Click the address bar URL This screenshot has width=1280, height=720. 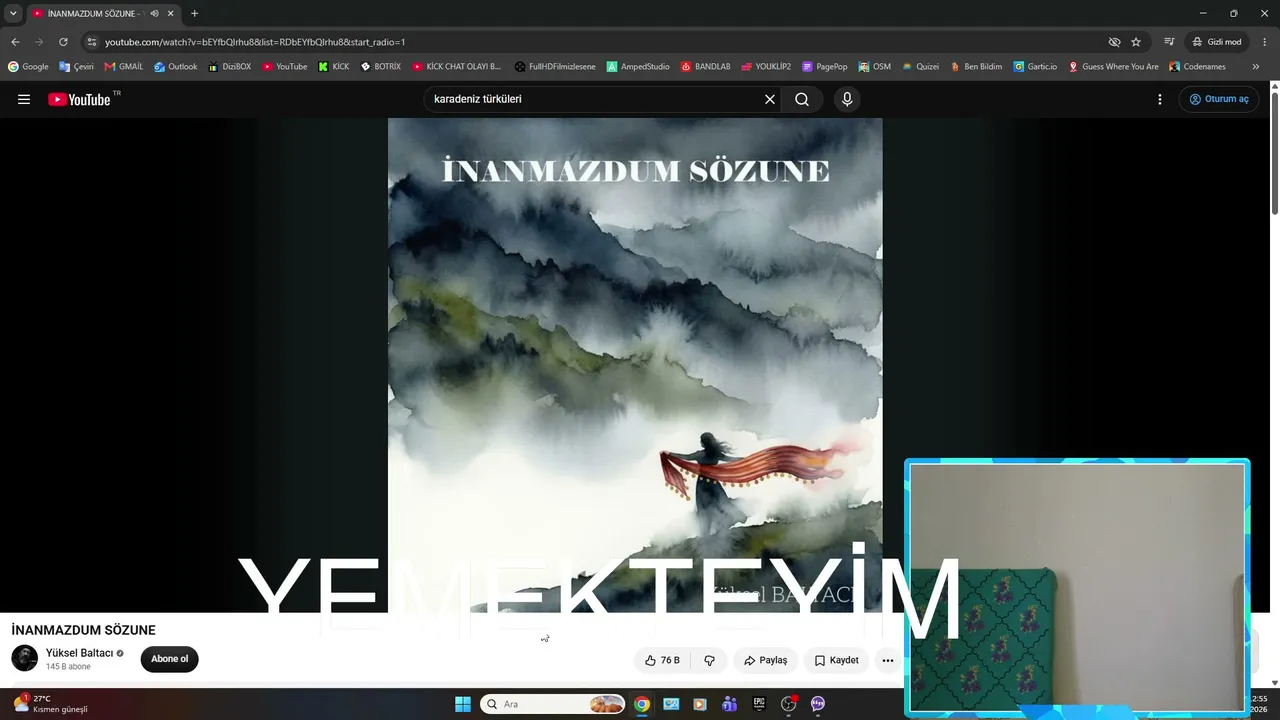[x=255, y=42]
